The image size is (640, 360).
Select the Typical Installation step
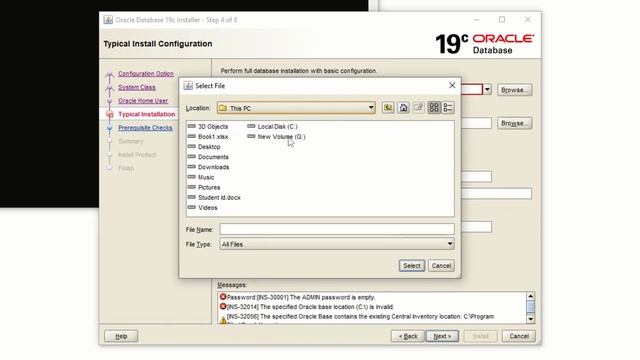pos(147,114)
